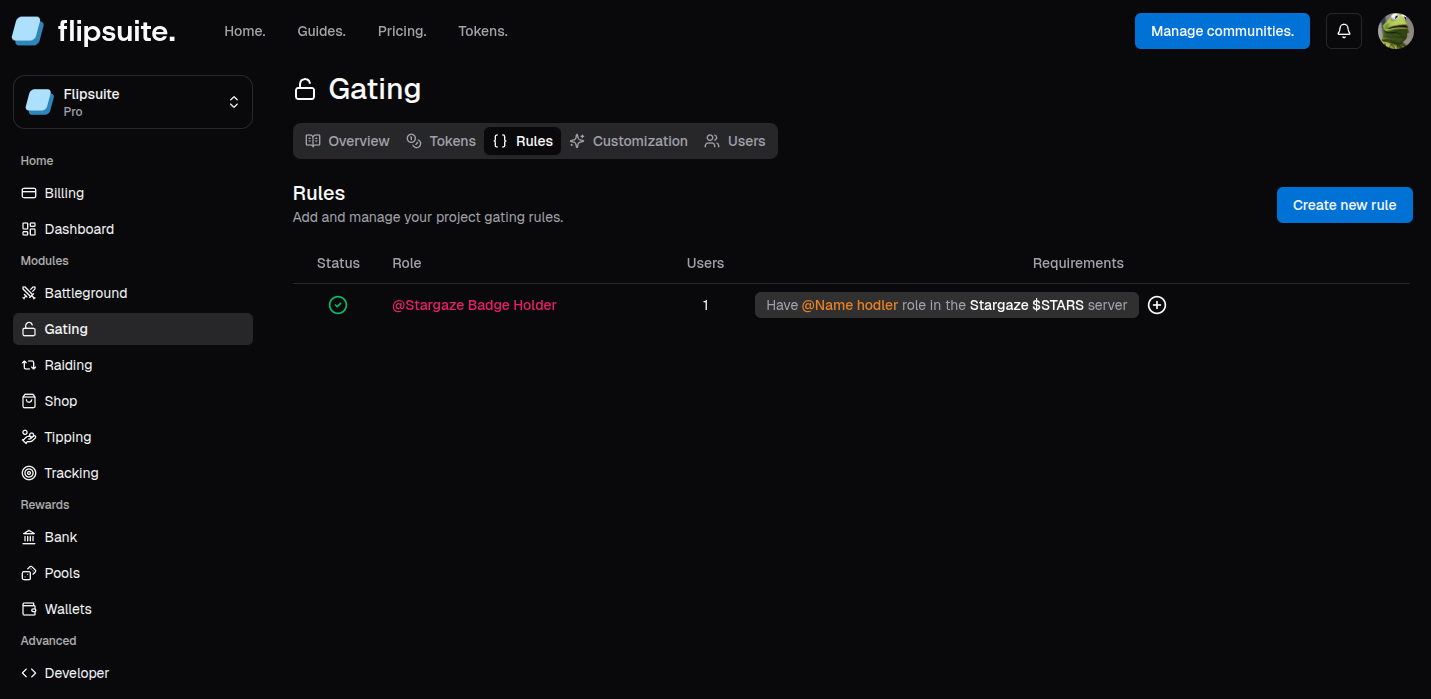This screenshot has width=1431, height=699.
Task: Open Guides in top navigation
Action: click(x=322, y=31)
